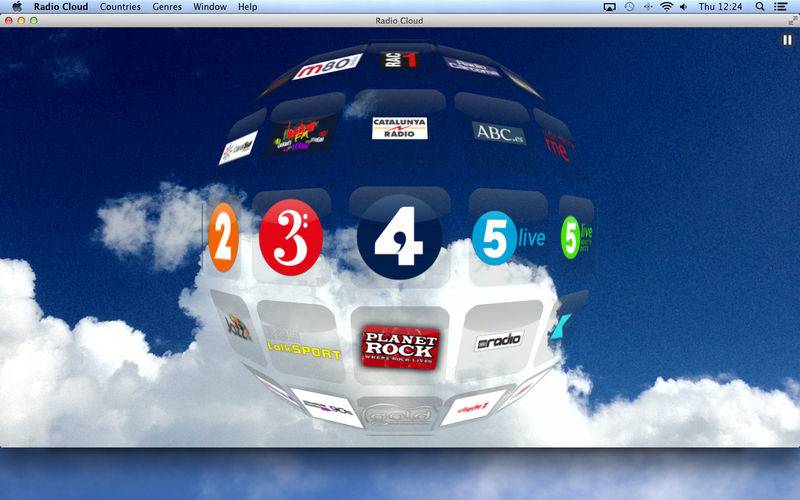The height and width of the screenshot is (500, 800).
Task: Select the RAC 1 station logo
Action: coord(399,60)
